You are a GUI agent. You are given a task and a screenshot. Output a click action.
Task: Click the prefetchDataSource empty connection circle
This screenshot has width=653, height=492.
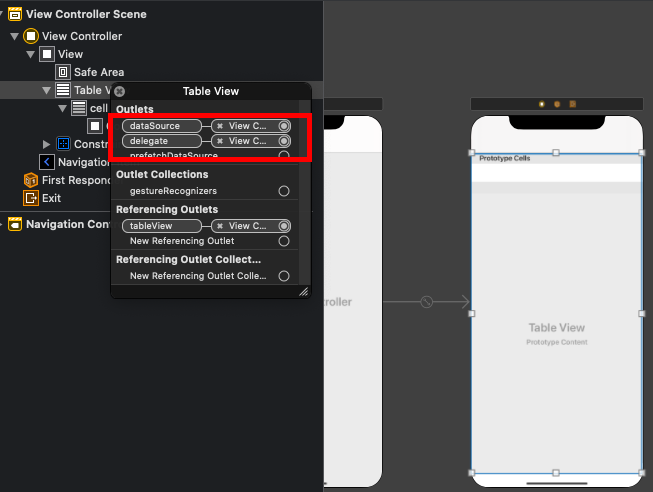click(x=284, y=155)
